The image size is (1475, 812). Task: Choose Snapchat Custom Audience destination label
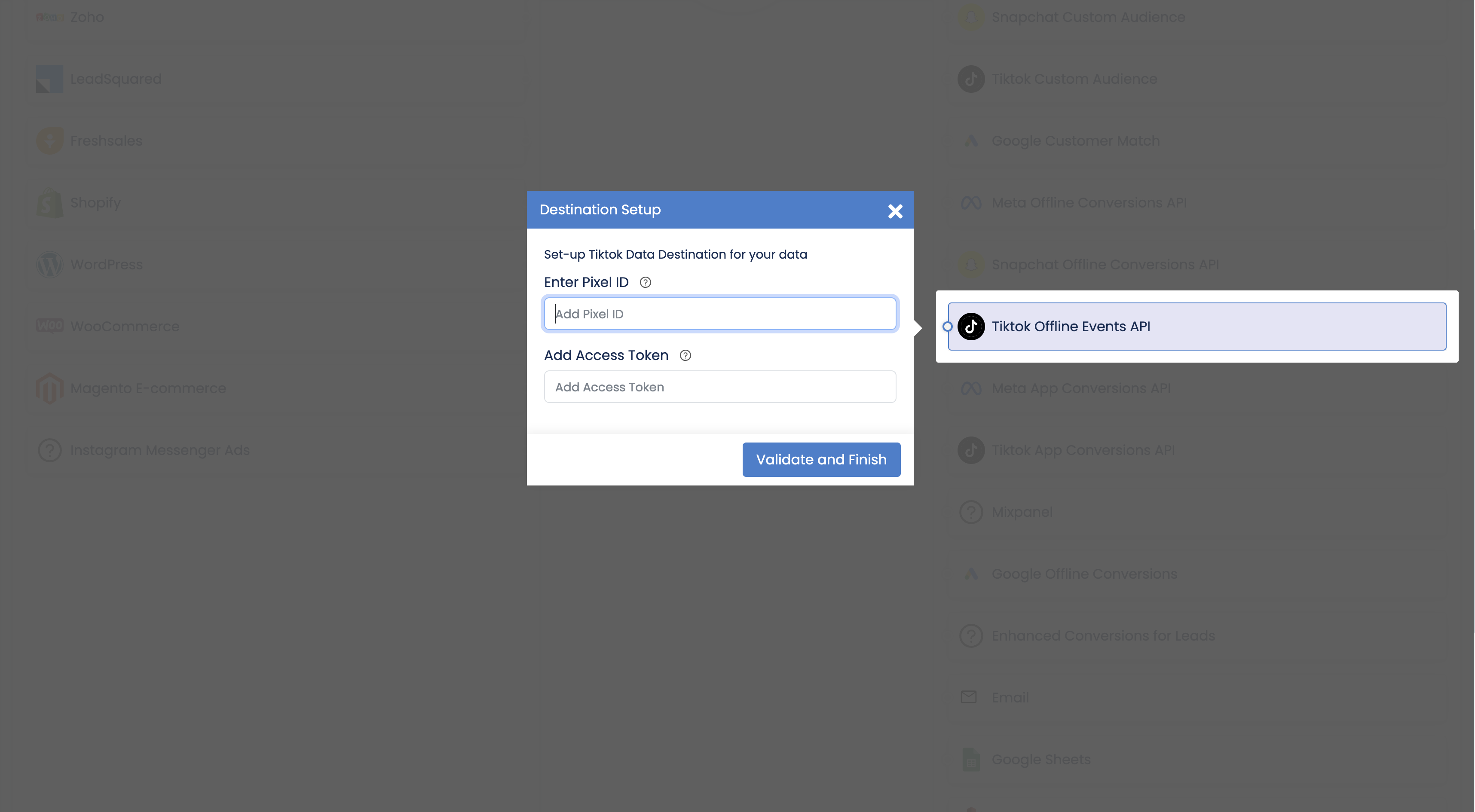[x=1088, y=17]
